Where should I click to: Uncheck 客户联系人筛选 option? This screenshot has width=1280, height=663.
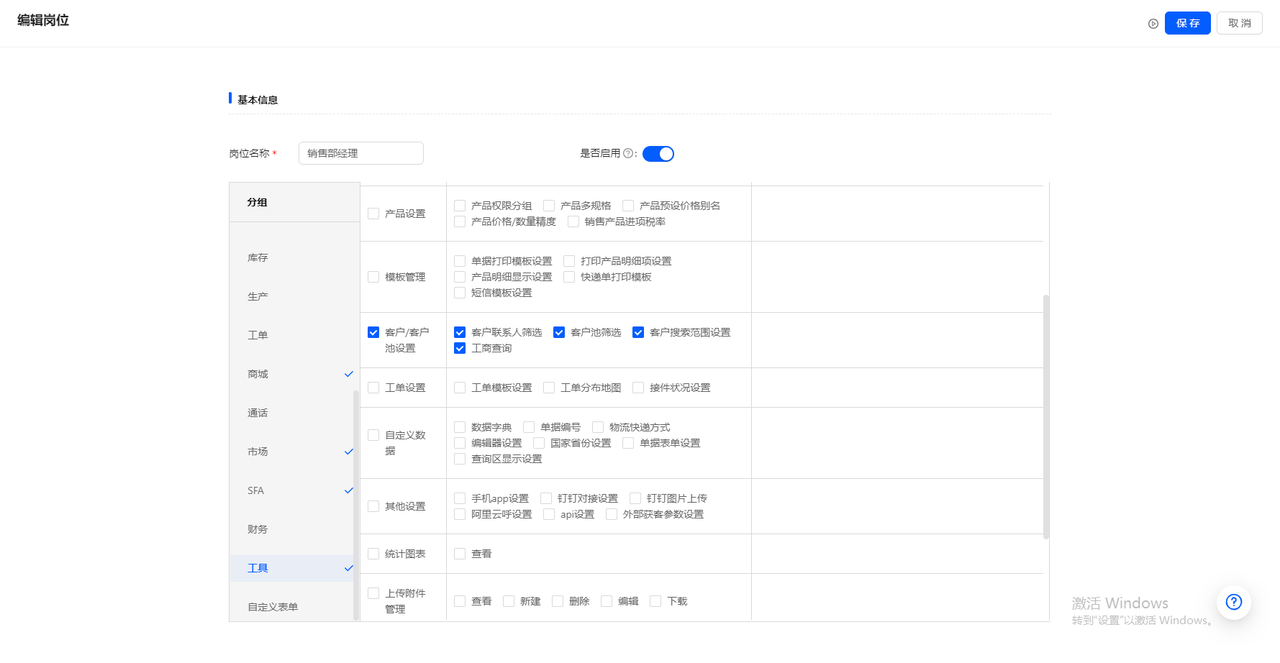click(x=460, y=332)
